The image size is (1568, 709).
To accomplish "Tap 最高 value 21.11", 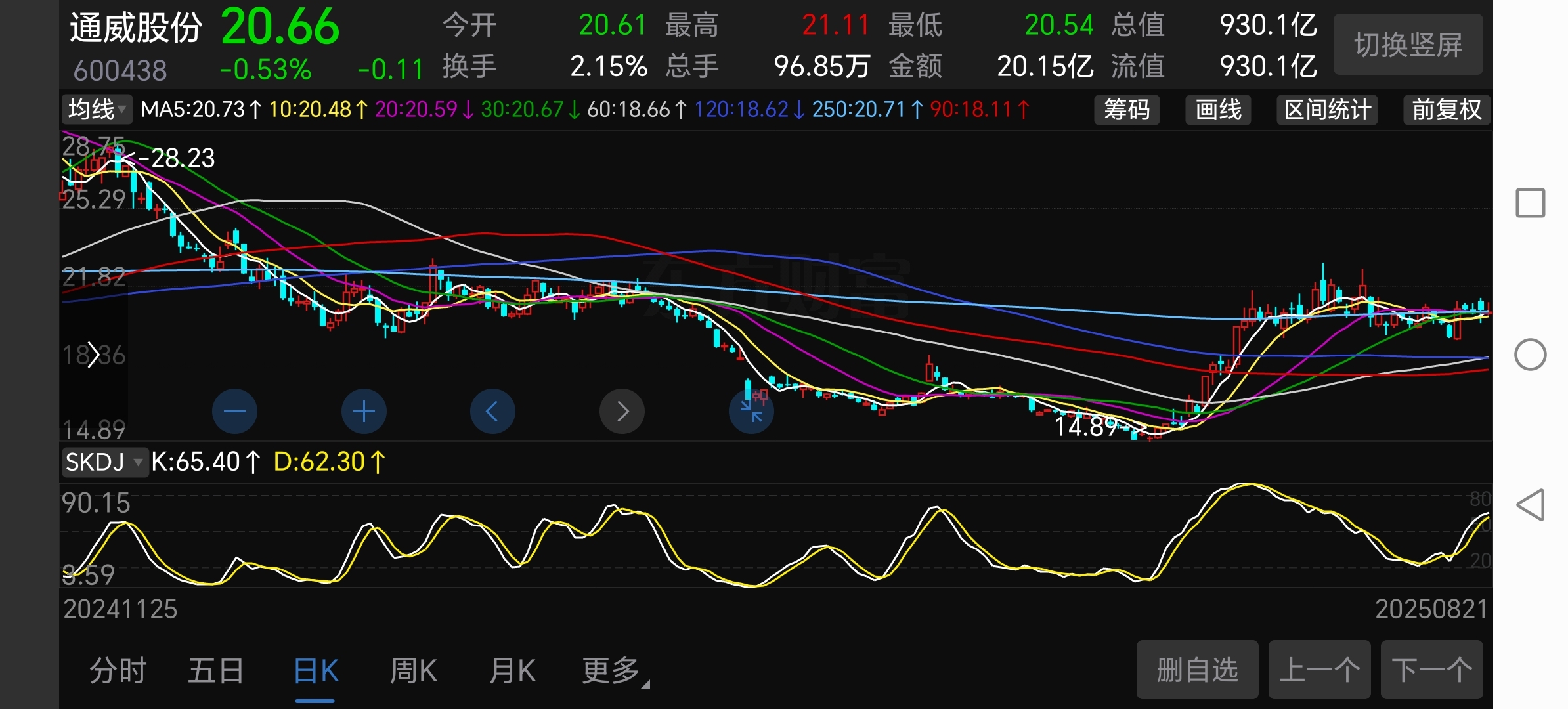I will (835, 26).
